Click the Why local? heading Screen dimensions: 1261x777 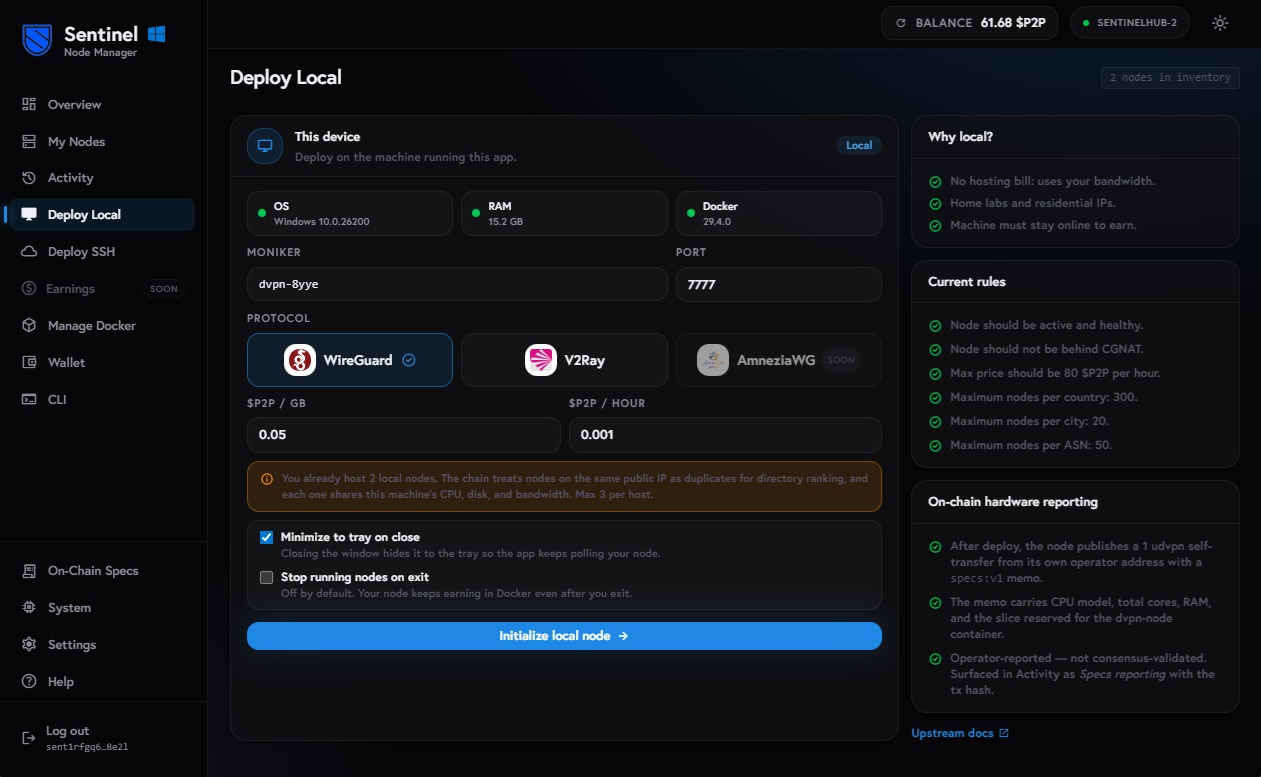(x=960, y=137)
